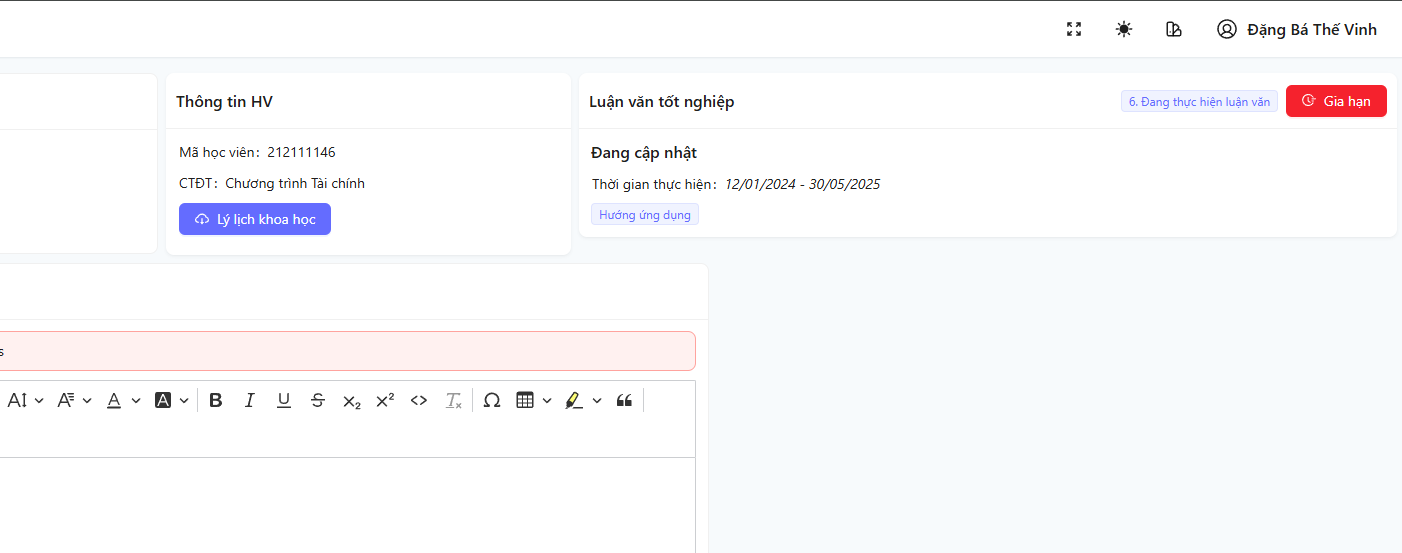This screenshot has width=1402, height=553.
Task: Toggle bold formatting in editor toolbar
Action: pos(216,401)
